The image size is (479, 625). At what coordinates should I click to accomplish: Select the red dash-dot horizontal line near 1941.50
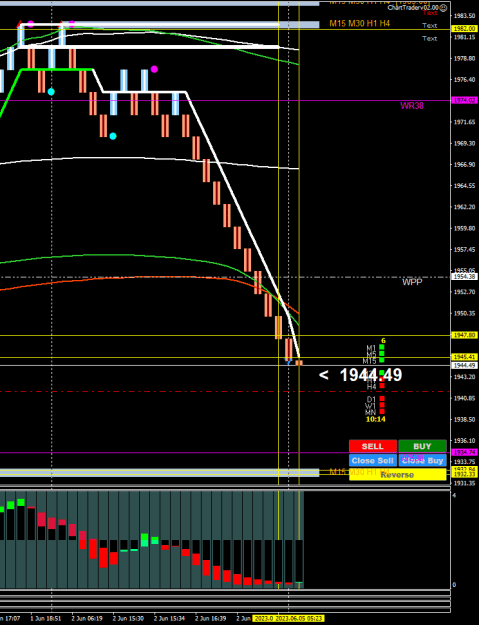pyautogui.click(x=225, y=391)
